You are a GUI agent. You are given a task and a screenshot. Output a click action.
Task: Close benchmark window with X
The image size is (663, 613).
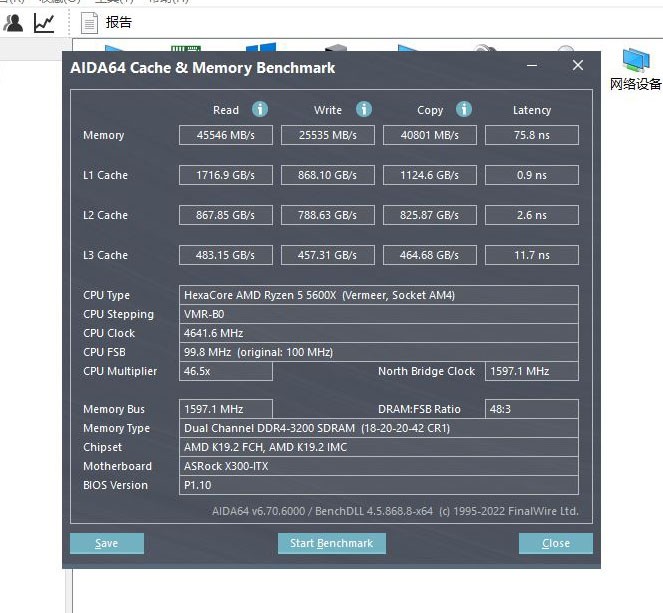pyautogui.click(x=578, y=65)
